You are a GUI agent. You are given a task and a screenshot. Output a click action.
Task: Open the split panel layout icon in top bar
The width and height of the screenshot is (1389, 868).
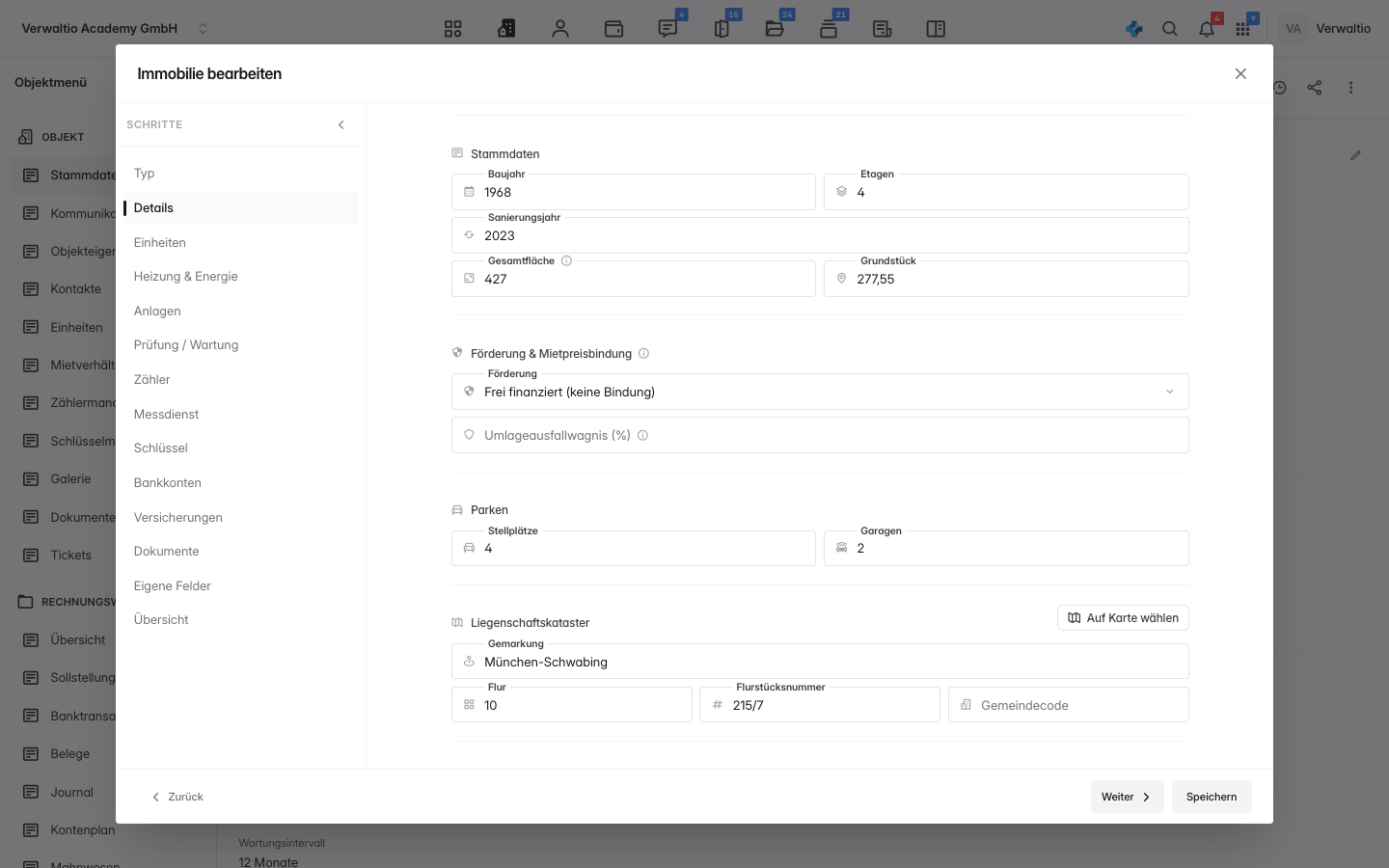(x=936, y=29)
